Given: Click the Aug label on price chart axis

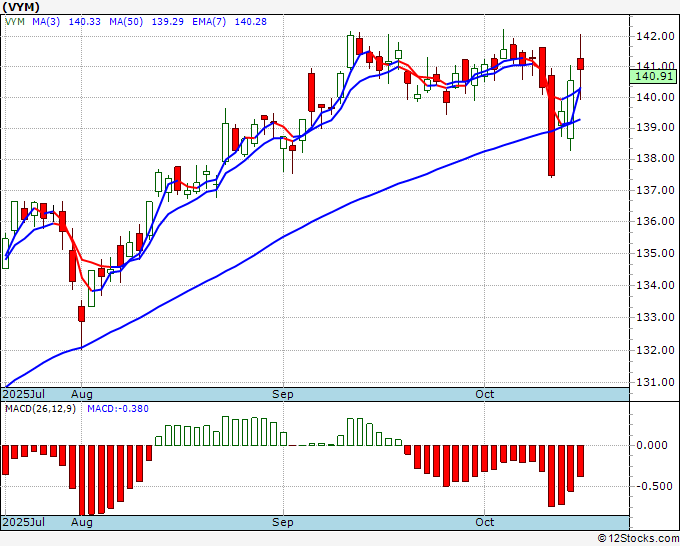Looking at the screenshot, I should coord(82,394).
